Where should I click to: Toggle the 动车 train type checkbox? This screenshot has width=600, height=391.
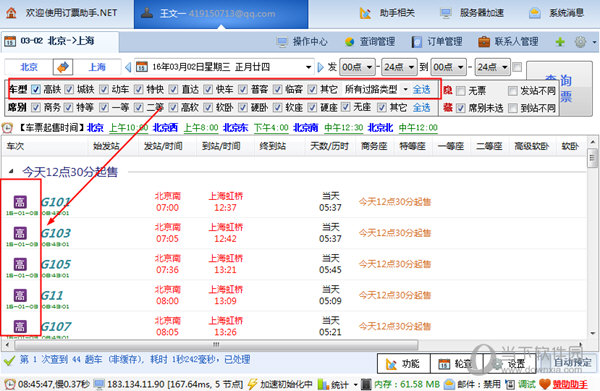104,90
